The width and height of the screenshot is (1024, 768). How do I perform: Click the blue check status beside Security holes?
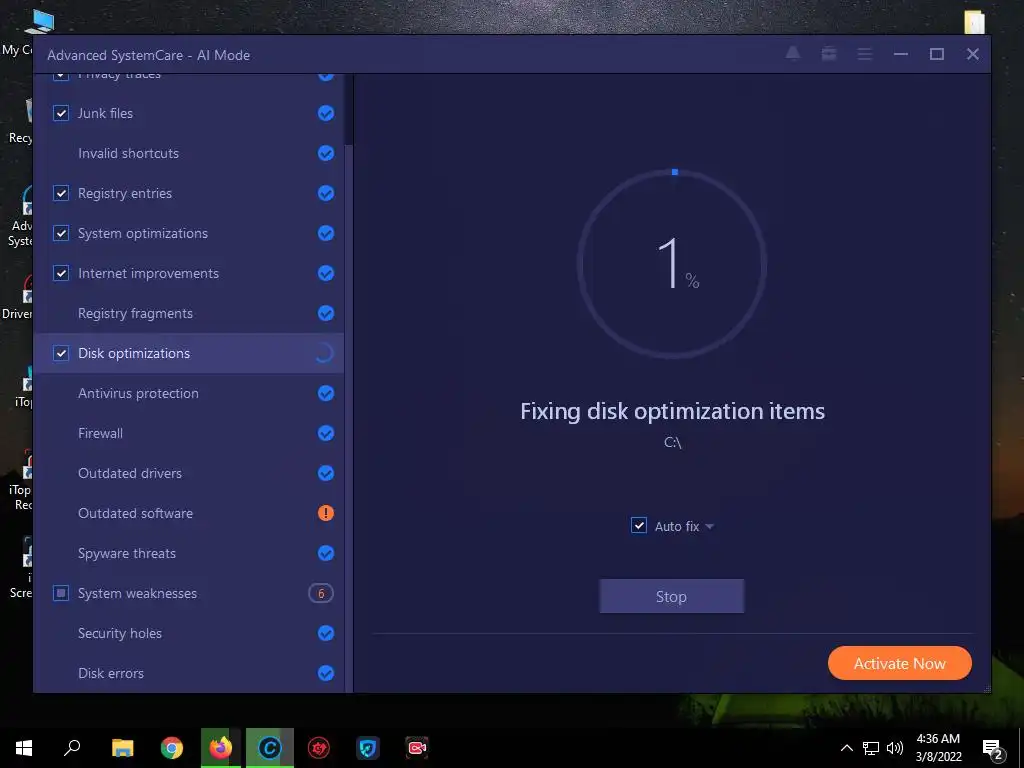(x=326, y=633)
